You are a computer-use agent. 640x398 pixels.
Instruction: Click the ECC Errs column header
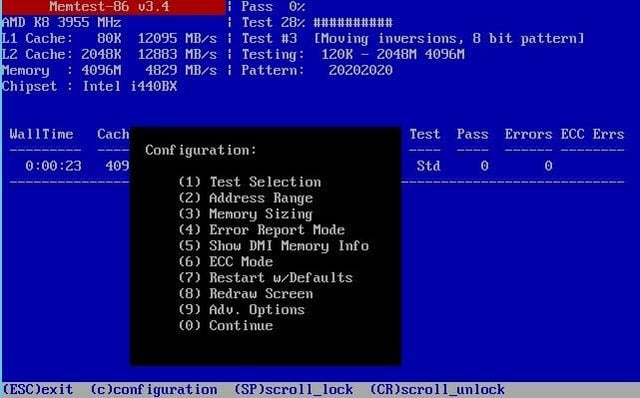point(592,134)
